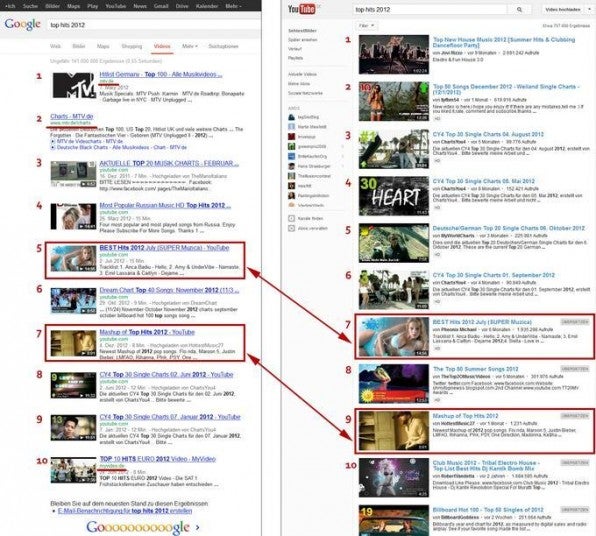The width and height of the screenshot is (596, 536).
Task: Click 'Kanäle finden' plus icon in sidebar
Action: point(292,219)
